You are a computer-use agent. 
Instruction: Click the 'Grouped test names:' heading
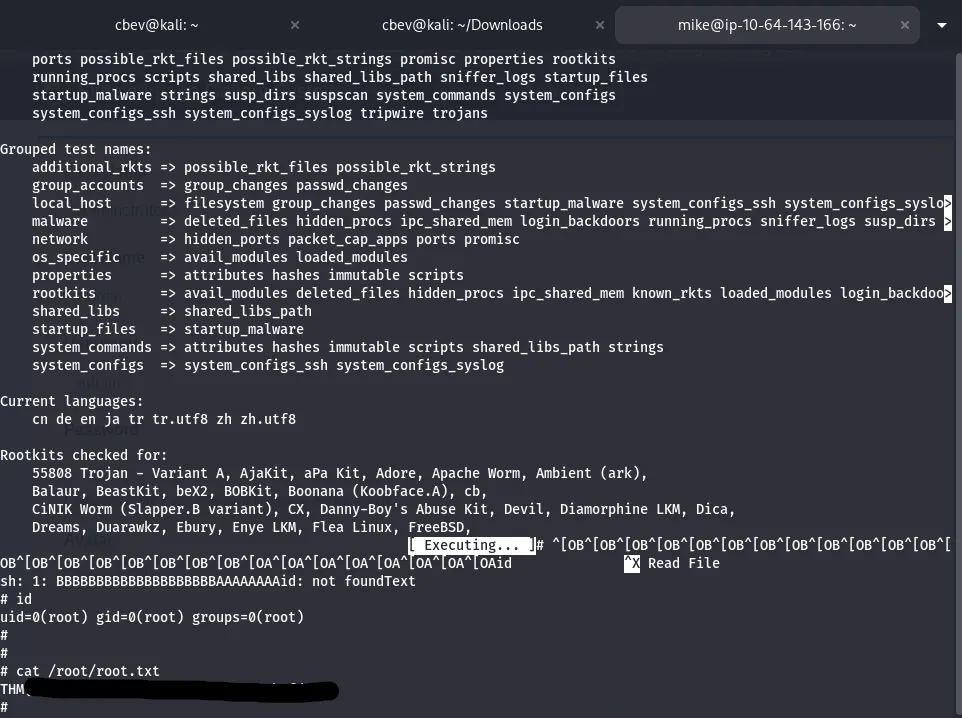point(76,150)
